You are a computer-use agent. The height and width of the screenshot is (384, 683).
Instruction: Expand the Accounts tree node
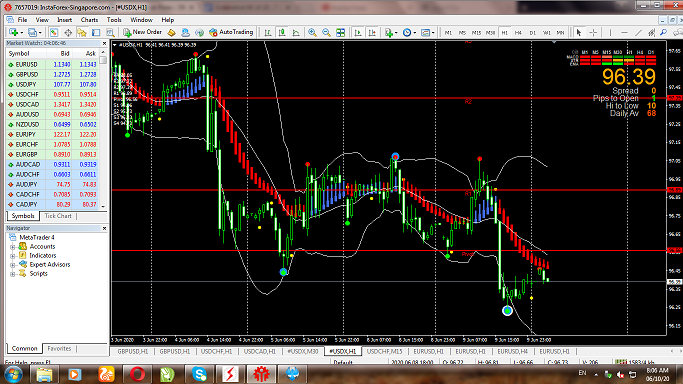point(13,247)
